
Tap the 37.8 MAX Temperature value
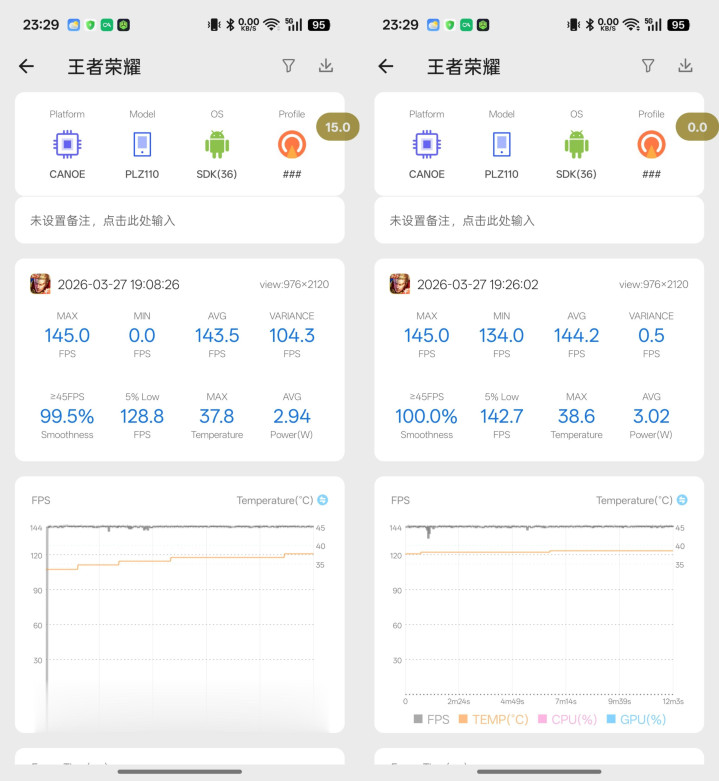217,416
